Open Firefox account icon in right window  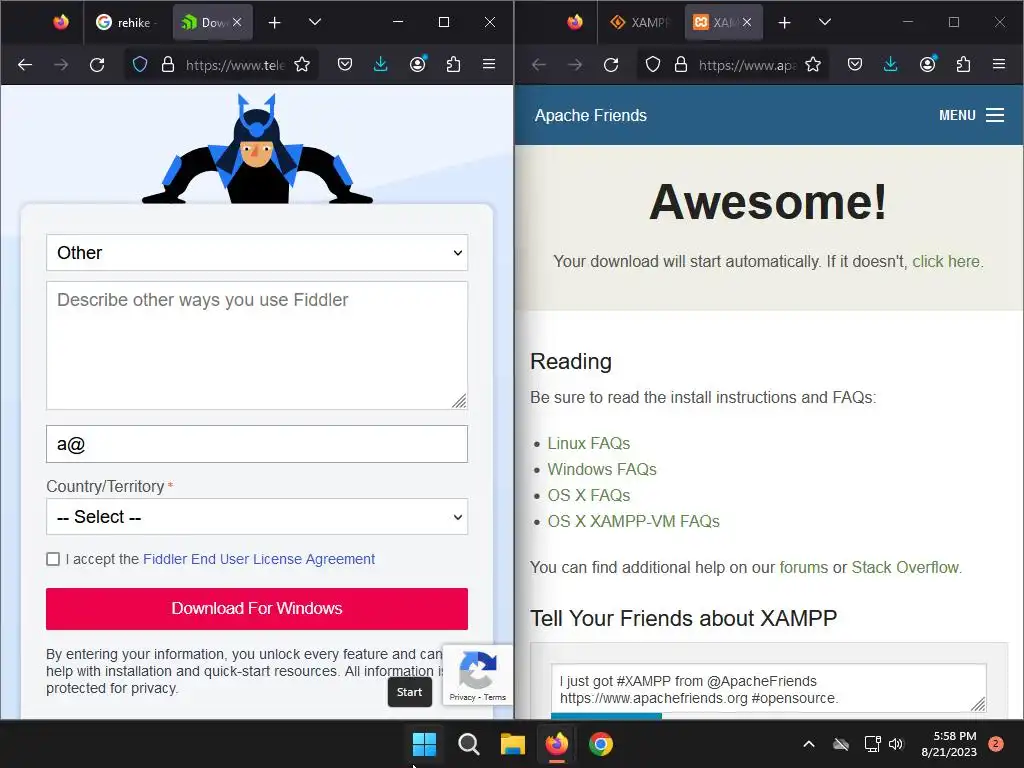pos(927,64)
